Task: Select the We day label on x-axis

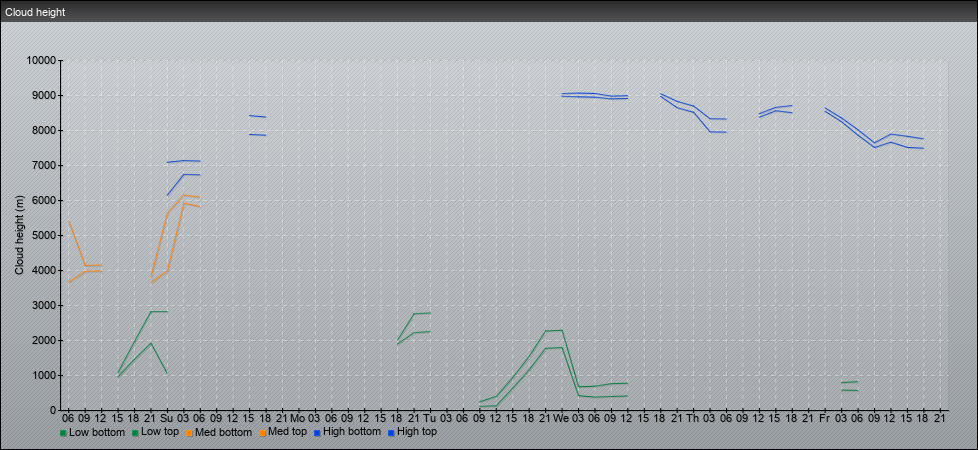Action: click(561, 418)
